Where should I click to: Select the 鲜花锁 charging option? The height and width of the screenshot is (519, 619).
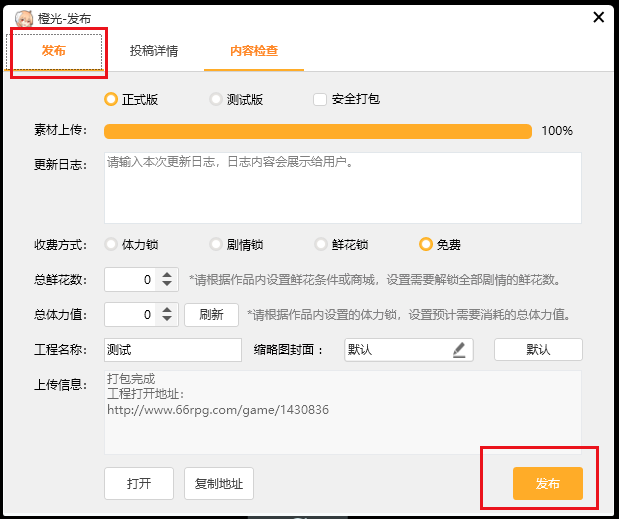coord(321,244)
